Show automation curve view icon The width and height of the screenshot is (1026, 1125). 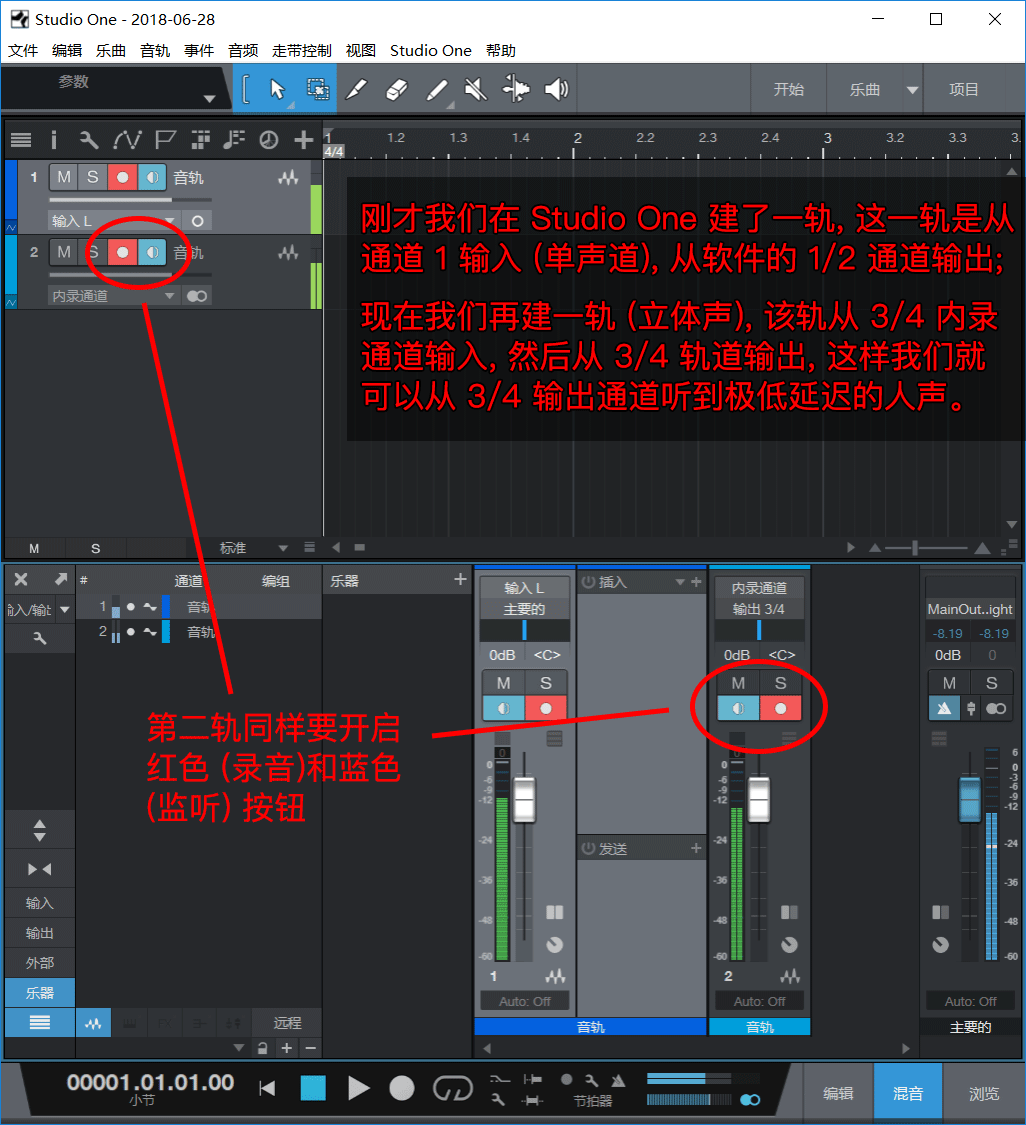point(127,140)
